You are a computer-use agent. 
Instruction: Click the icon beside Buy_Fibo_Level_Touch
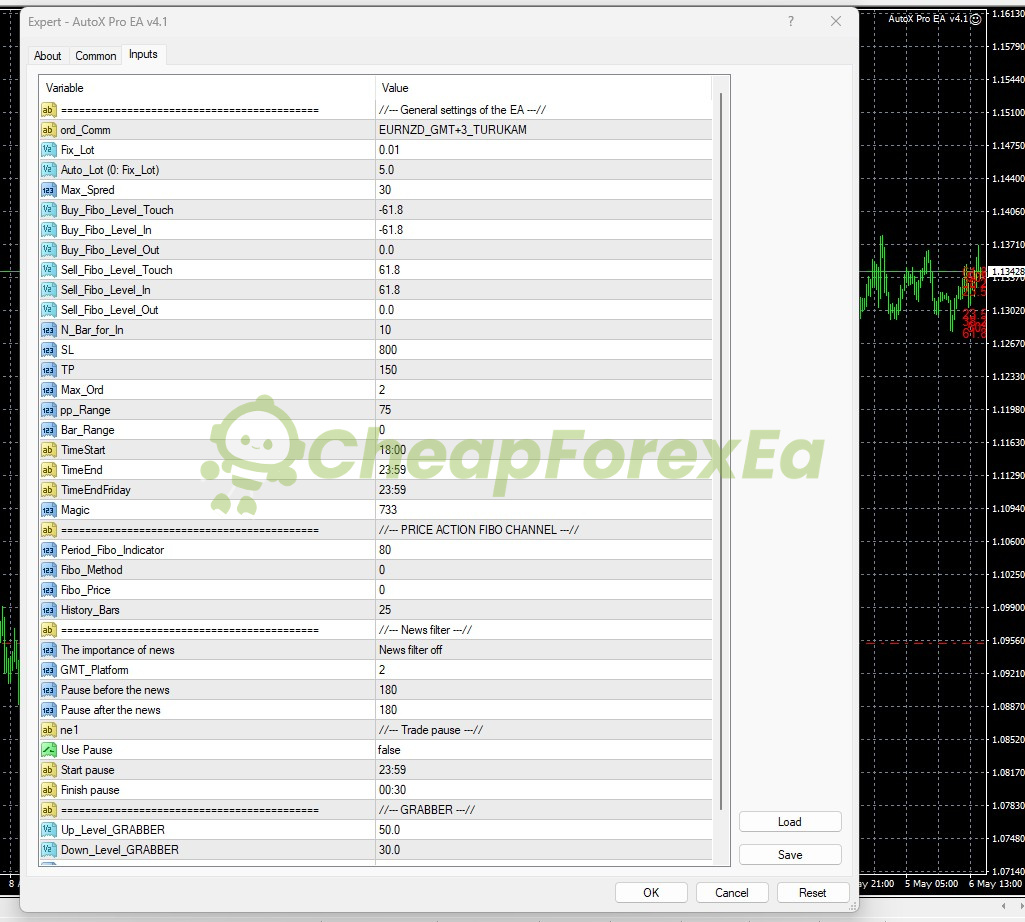tap(49, 210)
